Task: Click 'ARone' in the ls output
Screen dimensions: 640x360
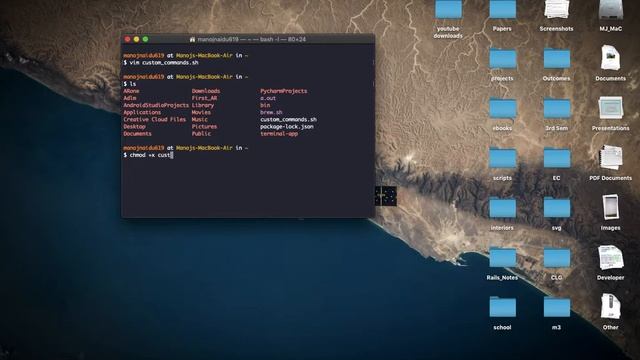Action: pos(131,91)
